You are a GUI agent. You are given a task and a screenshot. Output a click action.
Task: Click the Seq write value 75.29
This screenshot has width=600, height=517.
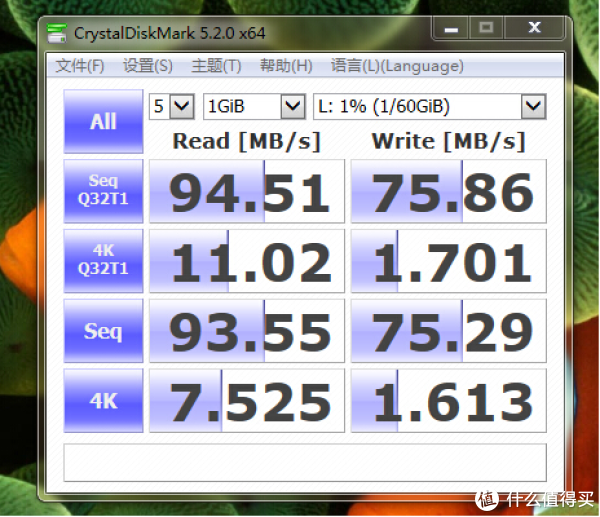449,331
